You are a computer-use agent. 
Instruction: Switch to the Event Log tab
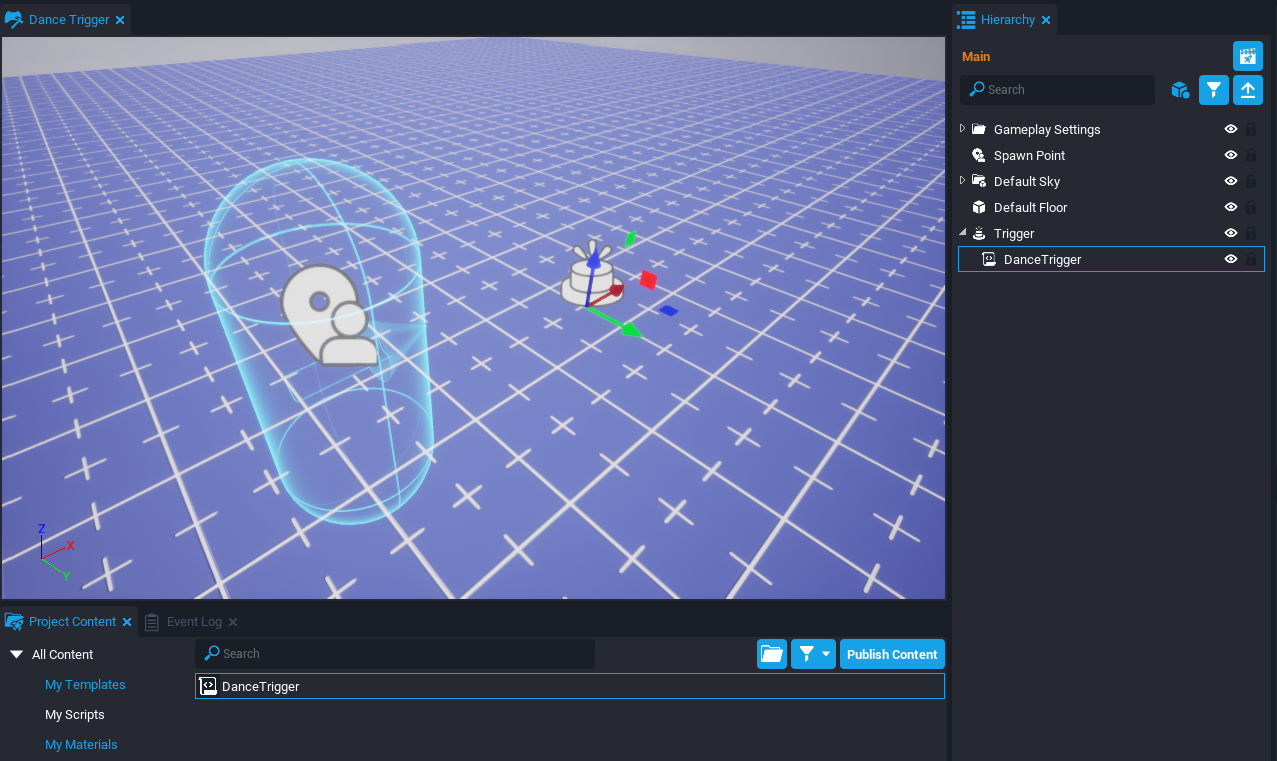pos(193,622)
